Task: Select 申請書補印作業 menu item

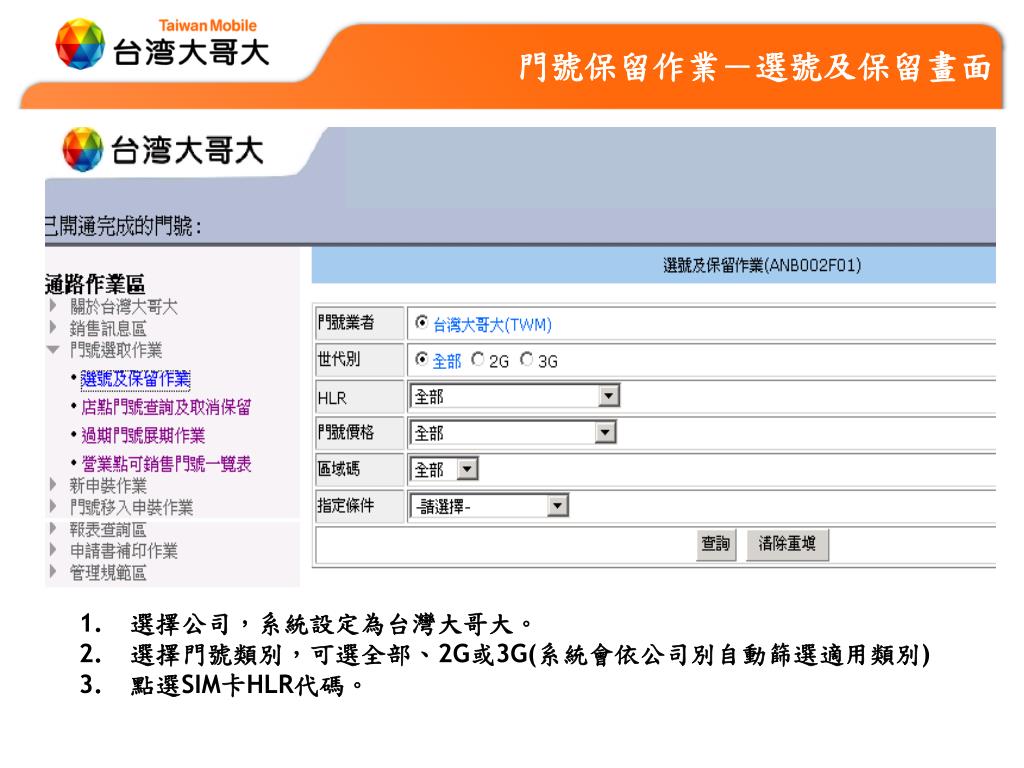Action: click(x=123, y=551)
